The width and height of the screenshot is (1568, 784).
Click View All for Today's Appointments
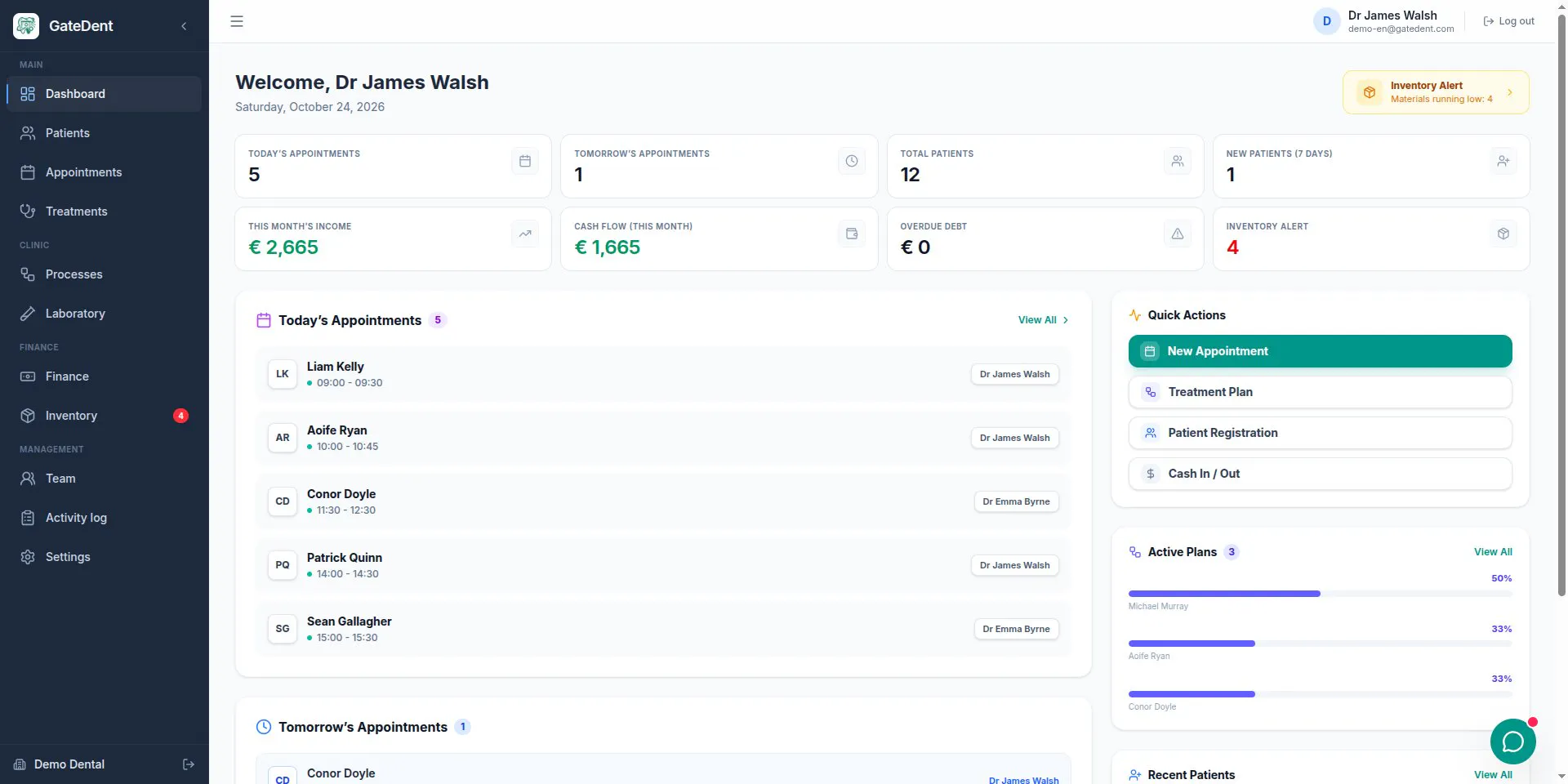1043,320
